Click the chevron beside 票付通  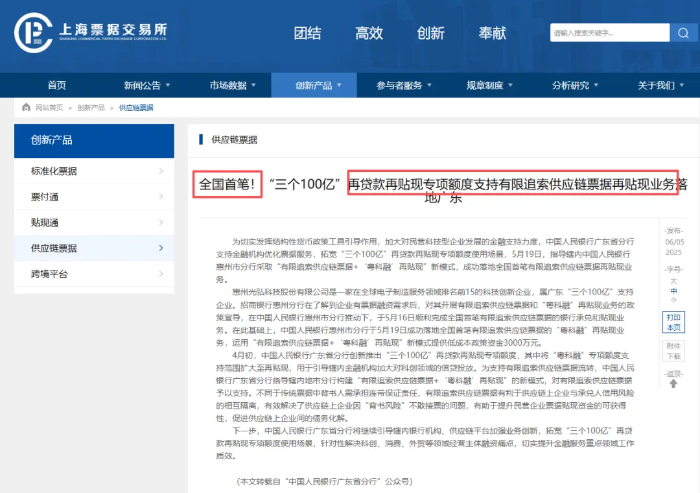click(x=161, y=196)
